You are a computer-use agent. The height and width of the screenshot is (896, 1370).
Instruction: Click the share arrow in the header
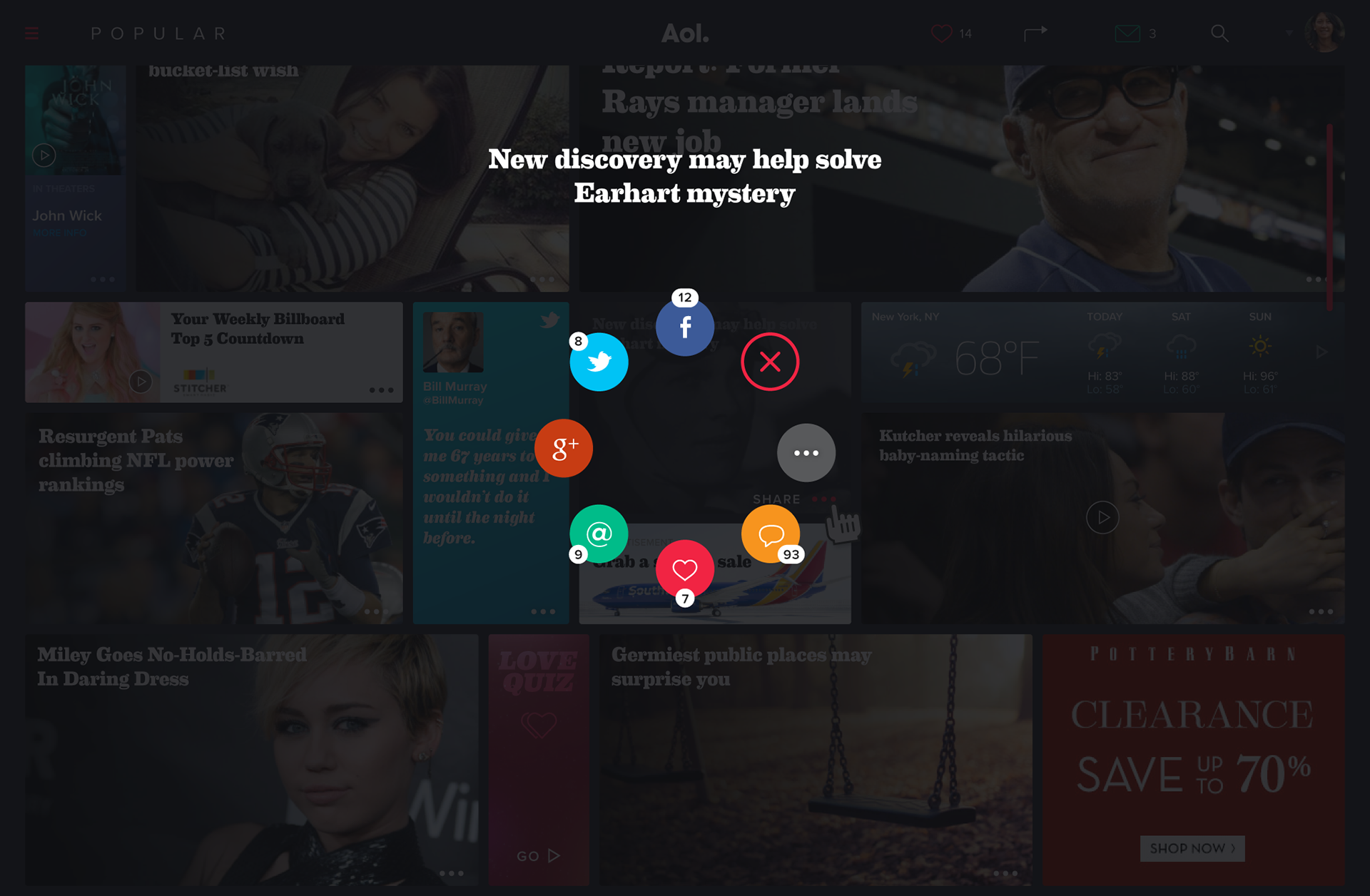pyautogui.click(x=1035, y=33)
